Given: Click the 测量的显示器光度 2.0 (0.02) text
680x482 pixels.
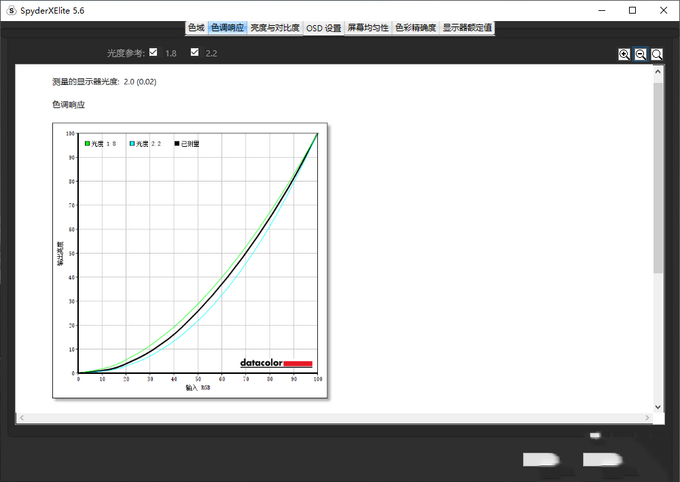Looking at the screenshot, I should coord(104,82).
